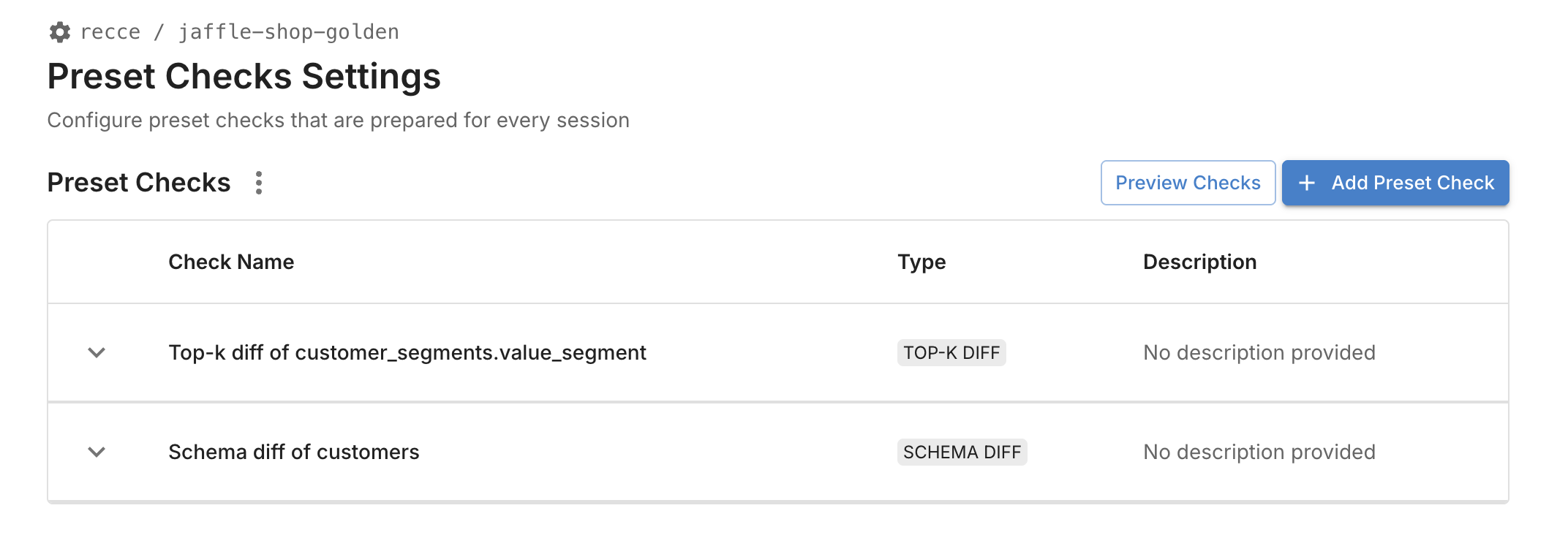This screenshot has height=538, width=1568.
Task: Click the Top-k diff row's description text
Action: pyautogui.click(x=1259, y=353)
